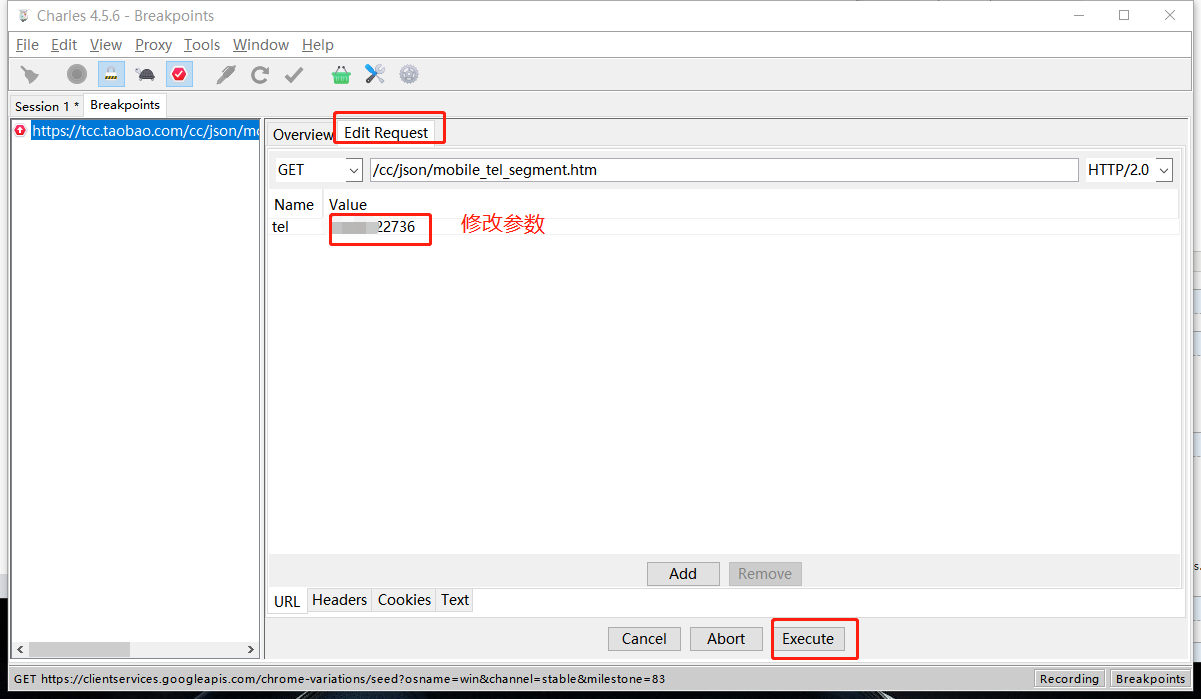Close the Charles window

point(1170,16)
